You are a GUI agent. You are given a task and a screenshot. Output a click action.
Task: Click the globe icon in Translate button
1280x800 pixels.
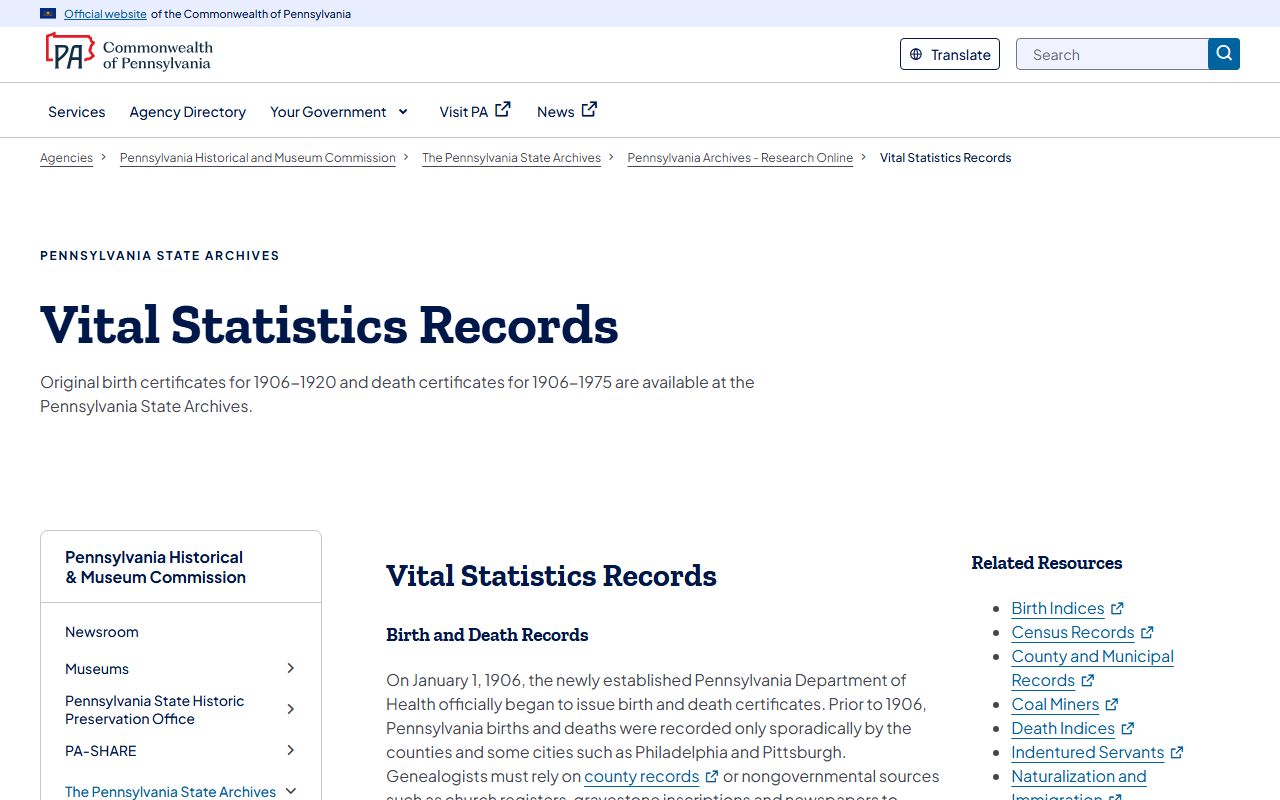(x=916, y=55)
